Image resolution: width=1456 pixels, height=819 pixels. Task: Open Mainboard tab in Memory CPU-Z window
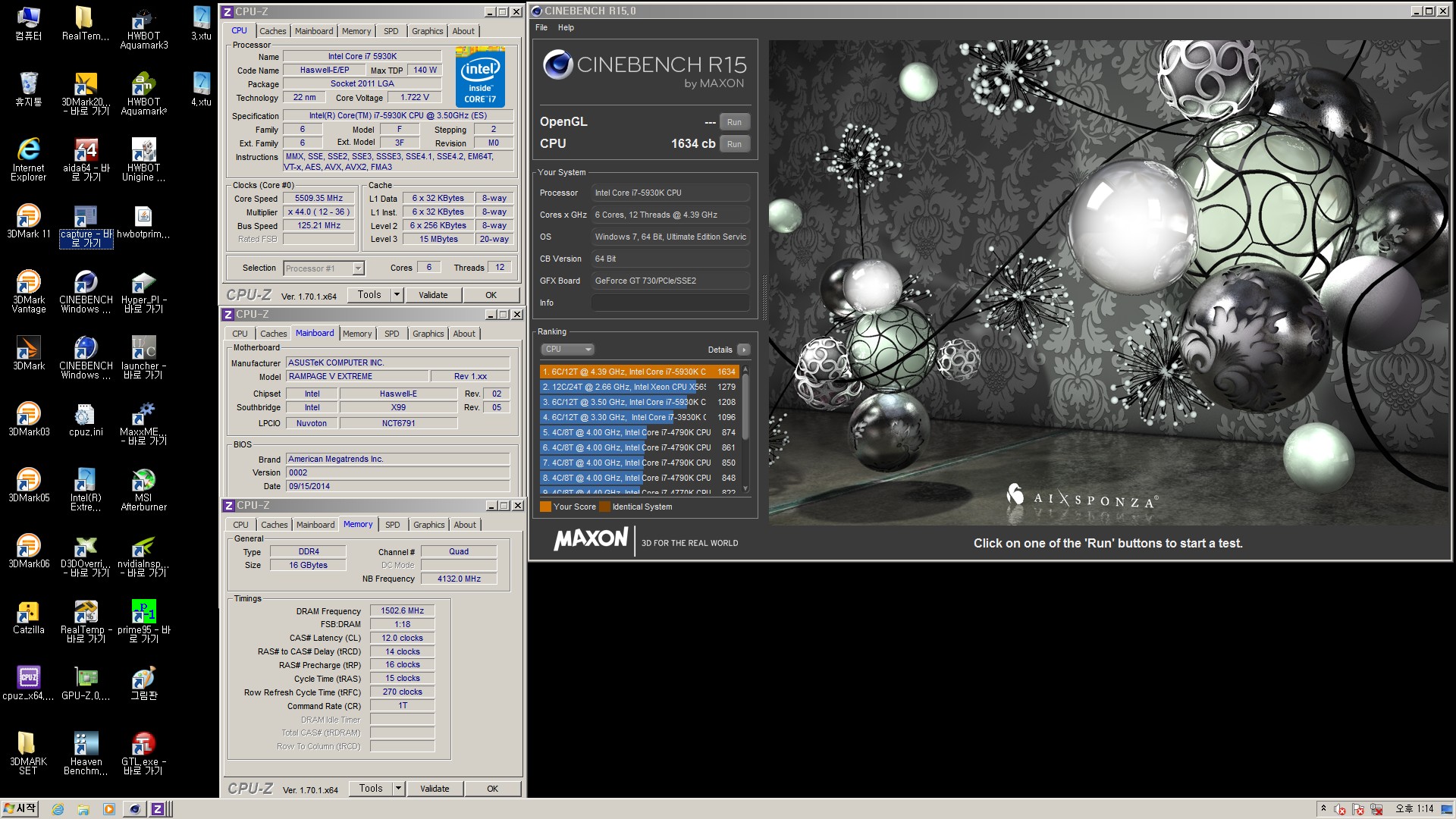(x=315, y=525)
